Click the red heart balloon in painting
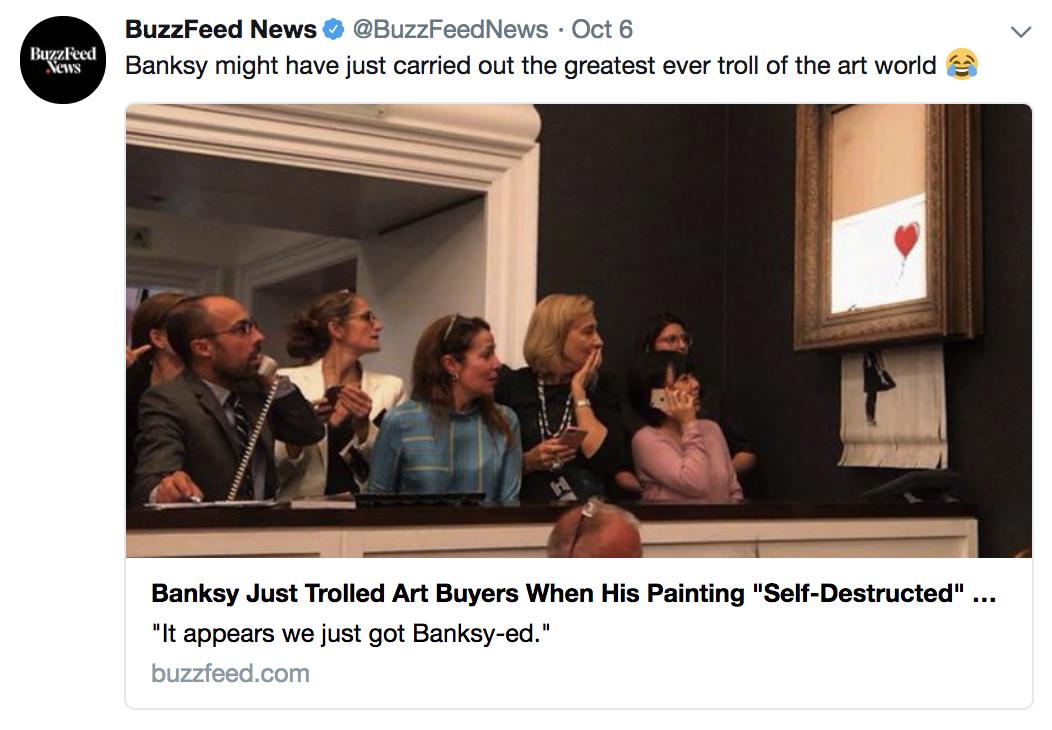 pos(906,240)
